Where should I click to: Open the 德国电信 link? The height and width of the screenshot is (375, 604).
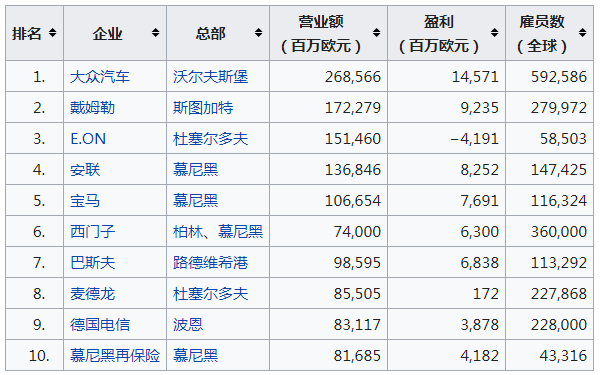point(100,325)
